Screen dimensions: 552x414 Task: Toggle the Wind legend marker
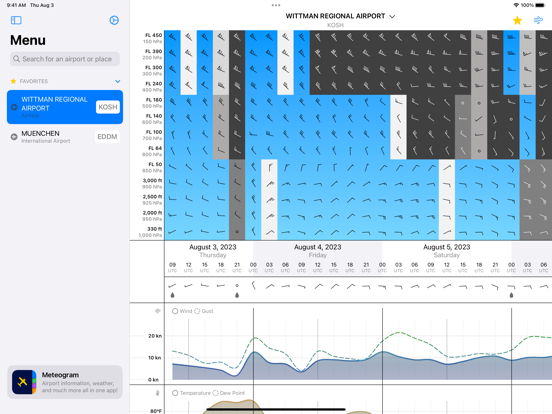click(x=175, y=311)
